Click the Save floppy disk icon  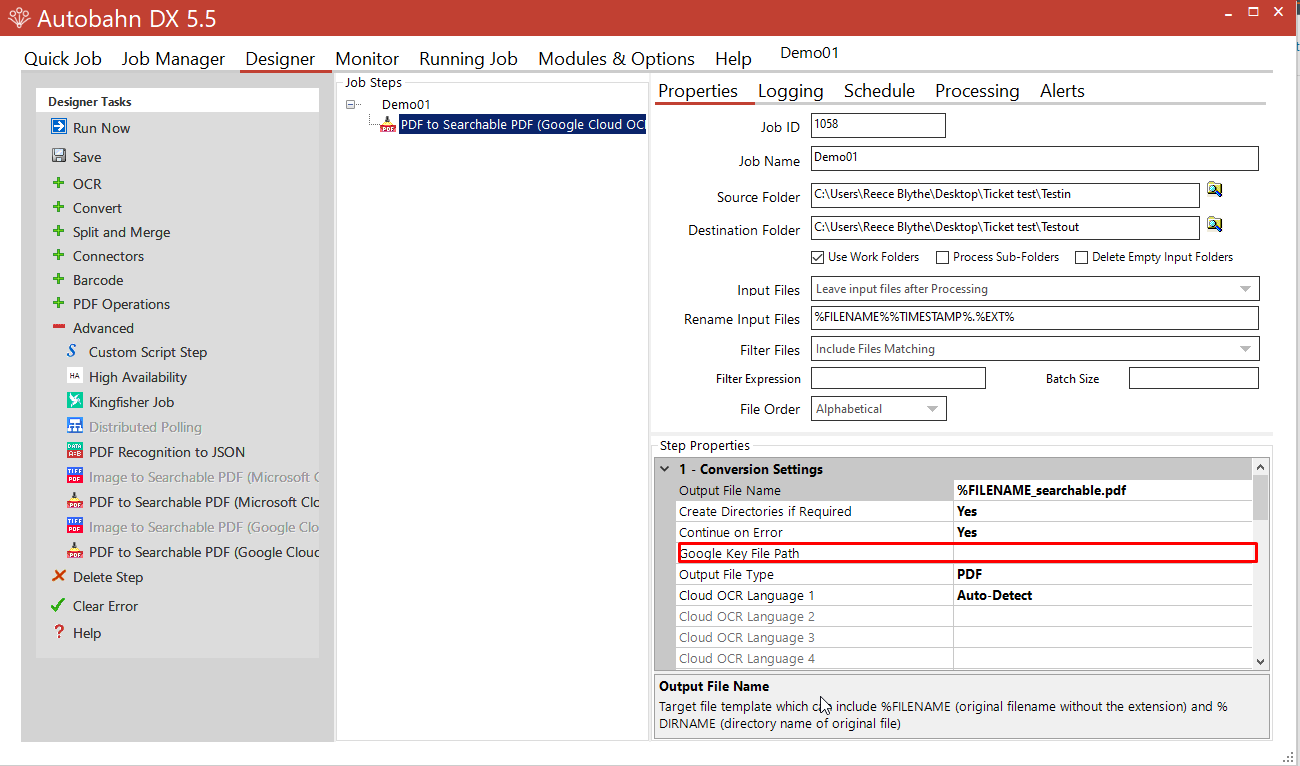pos(59,157)
